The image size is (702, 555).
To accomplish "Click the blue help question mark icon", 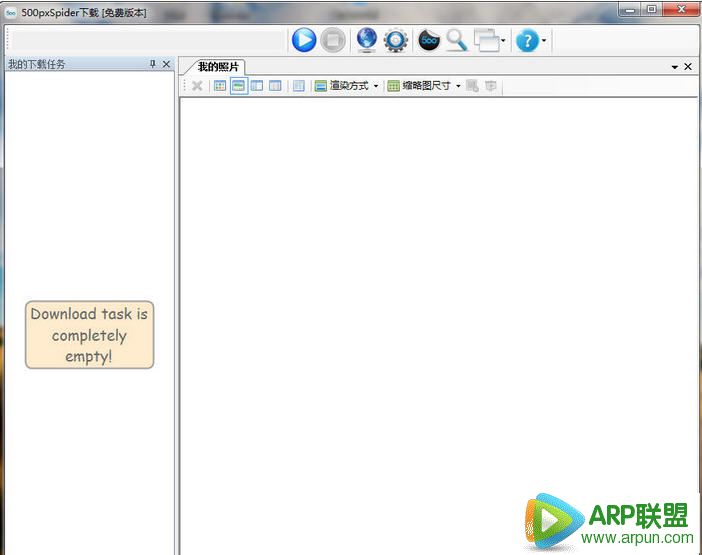I will click(527, 40).
